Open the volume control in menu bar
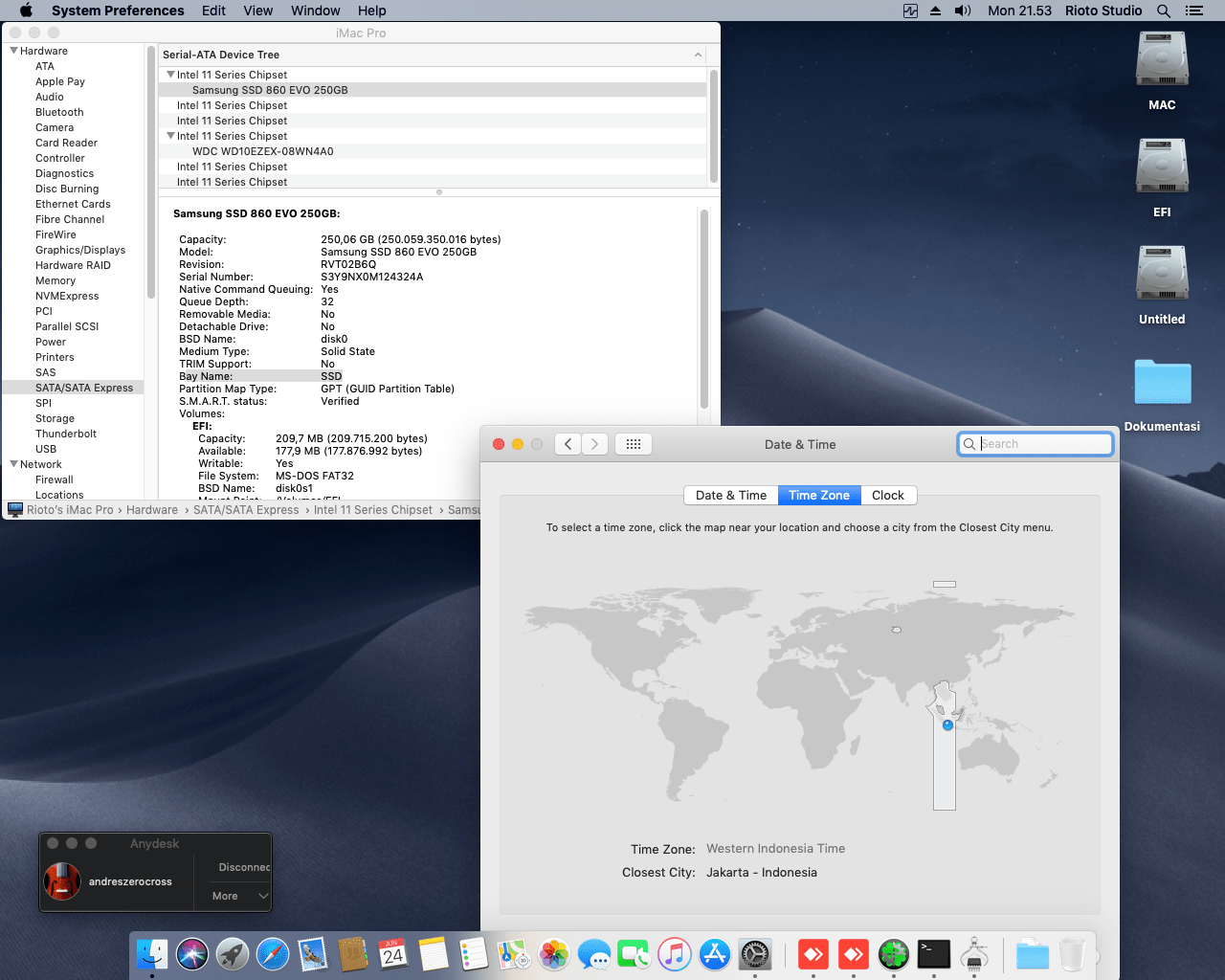Image resolution: width=1225 pixels, height=980 pixels. tap(963, 11)
